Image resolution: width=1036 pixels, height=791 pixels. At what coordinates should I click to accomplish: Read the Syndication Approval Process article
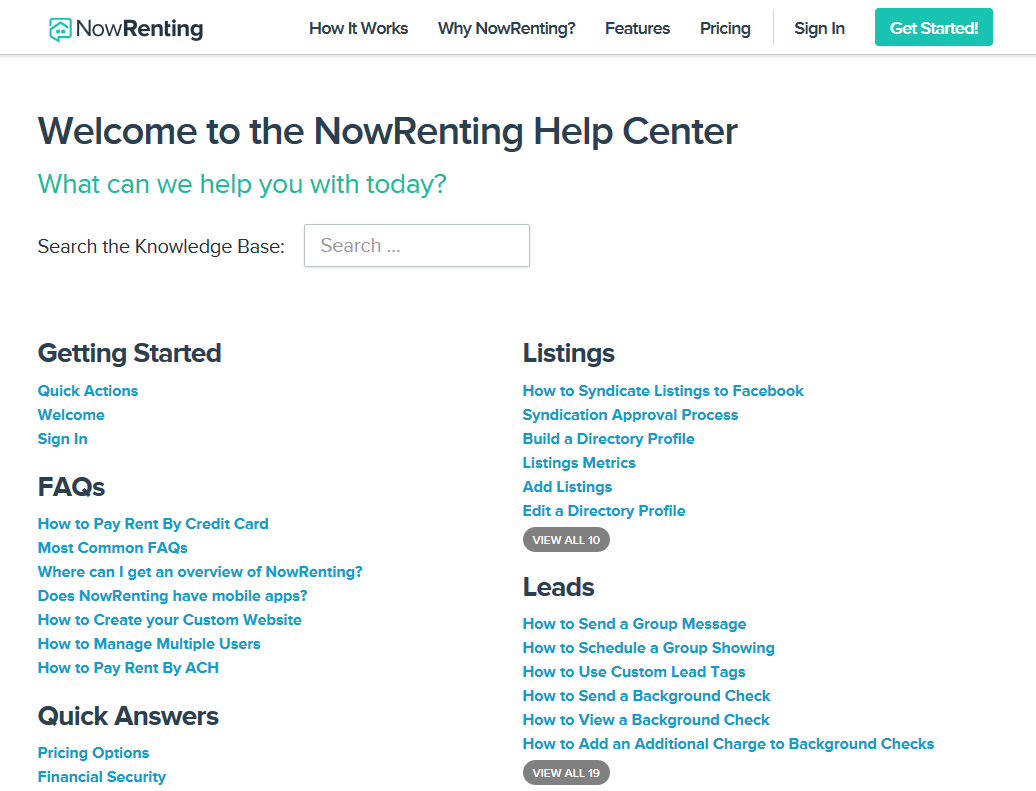(x=630, y=414)
